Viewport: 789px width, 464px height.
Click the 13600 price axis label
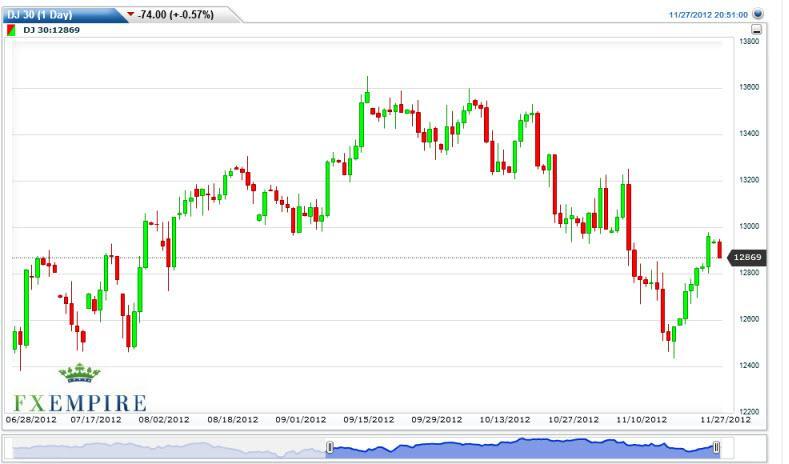[749, 87]
